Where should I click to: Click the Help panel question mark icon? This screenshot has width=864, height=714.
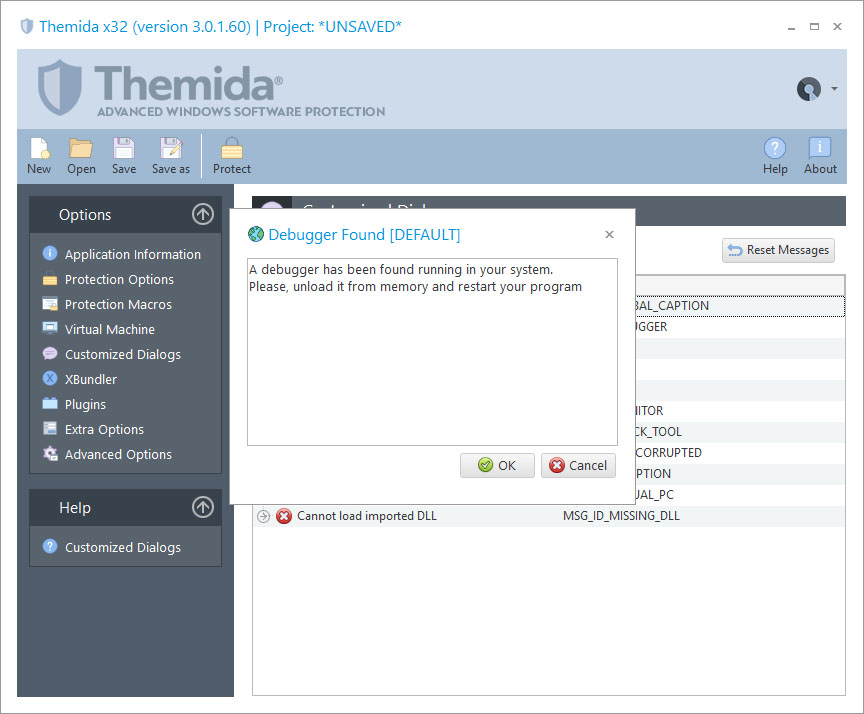(x=50, y=546)
